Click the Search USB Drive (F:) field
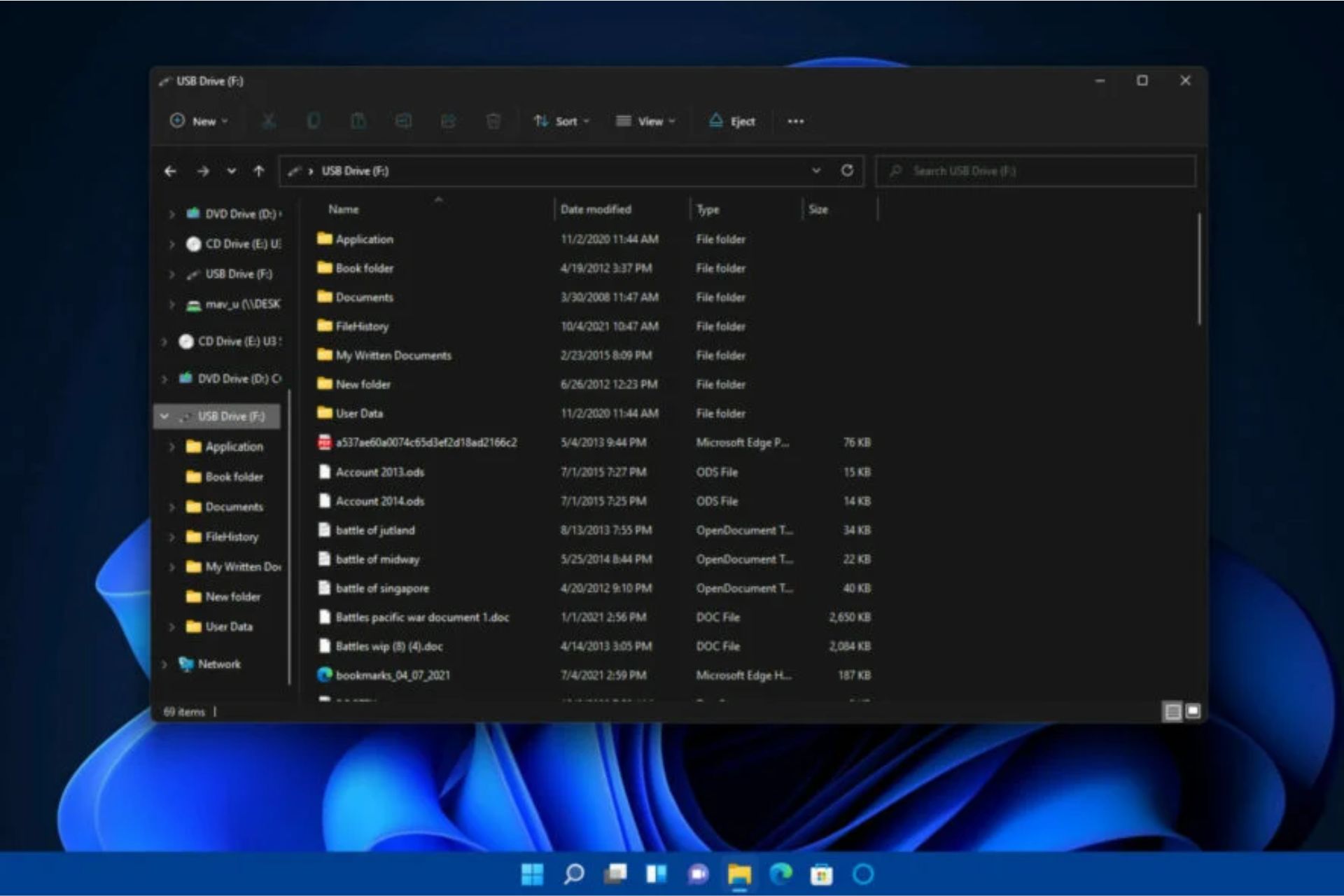Image resolution: width=1344 pixels, height=896 pixels. (1035, 171)
